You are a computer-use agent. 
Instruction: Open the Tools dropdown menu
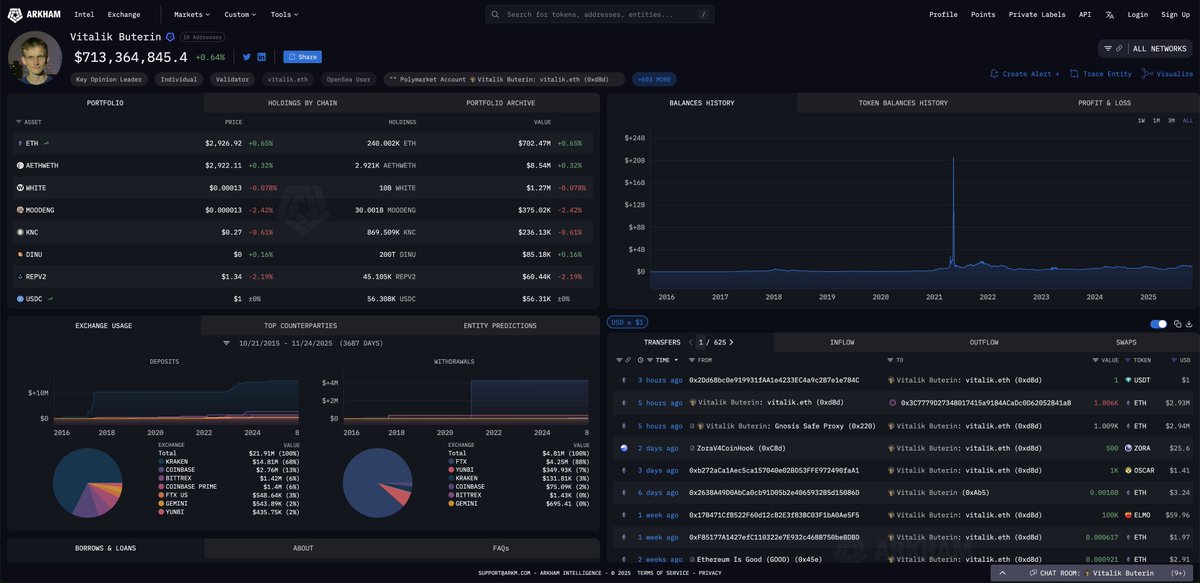(x=284, y=15)
